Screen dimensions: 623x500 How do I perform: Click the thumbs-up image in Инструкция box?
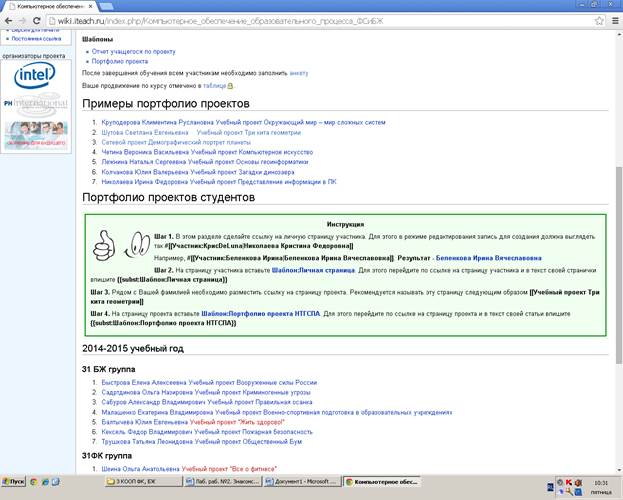(x=103, y=246)
